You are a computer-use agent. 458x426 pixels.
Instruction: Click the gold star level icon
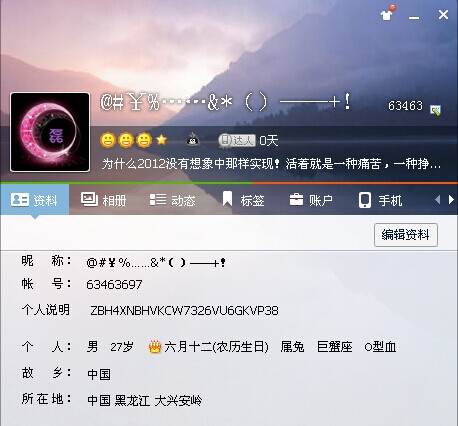[161, 140]
